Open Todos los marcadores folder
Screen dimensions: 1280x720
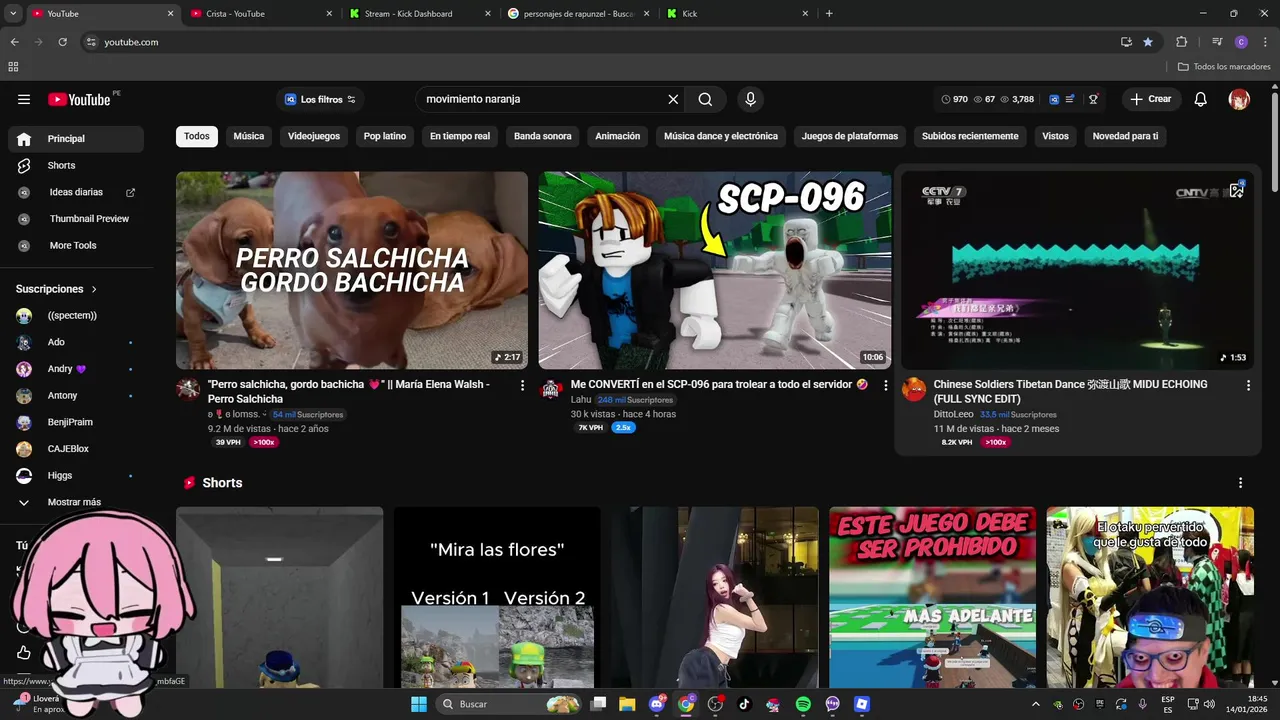click(x=1224, y=66)
